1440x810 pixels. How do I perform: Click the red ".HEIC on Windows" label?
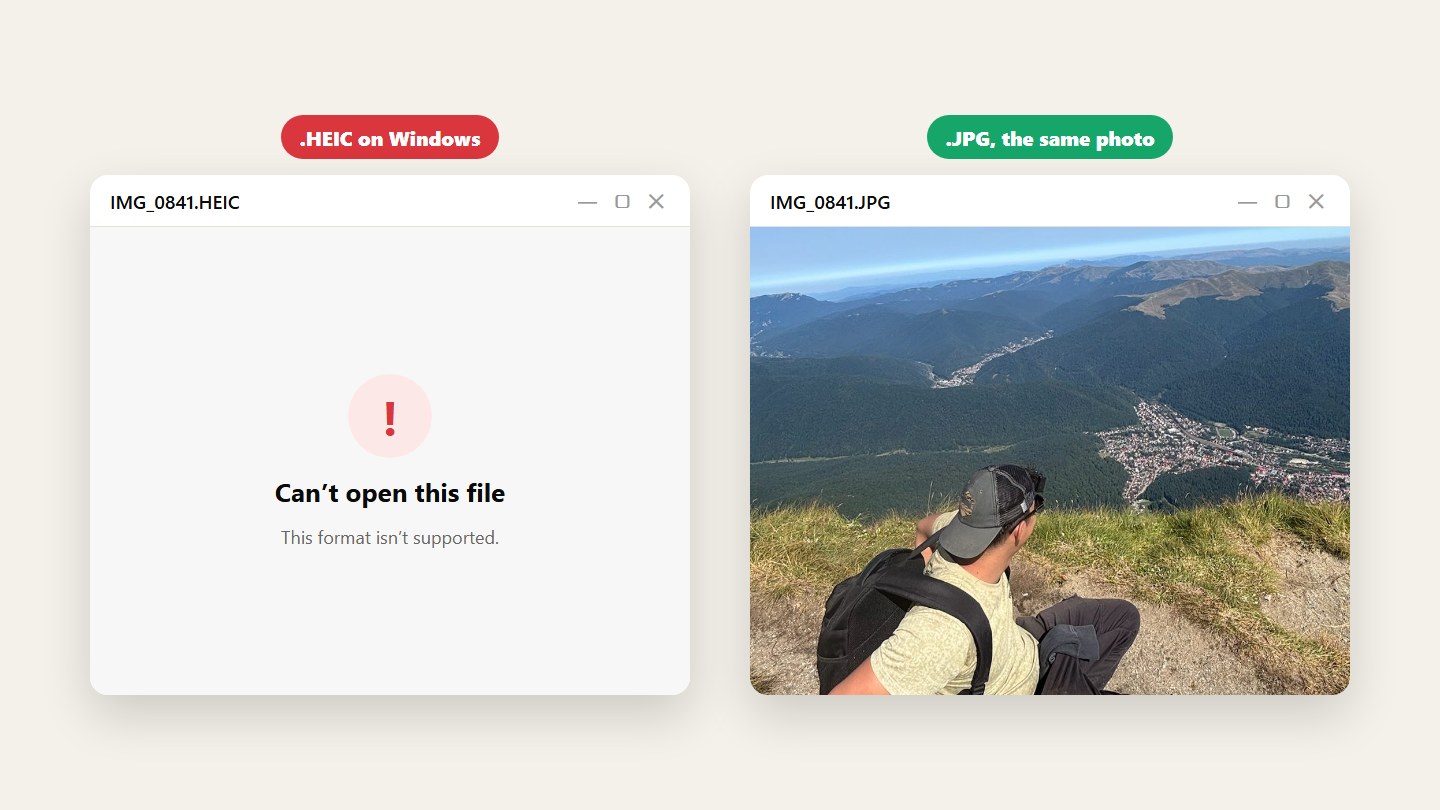[x=390, y=138]
